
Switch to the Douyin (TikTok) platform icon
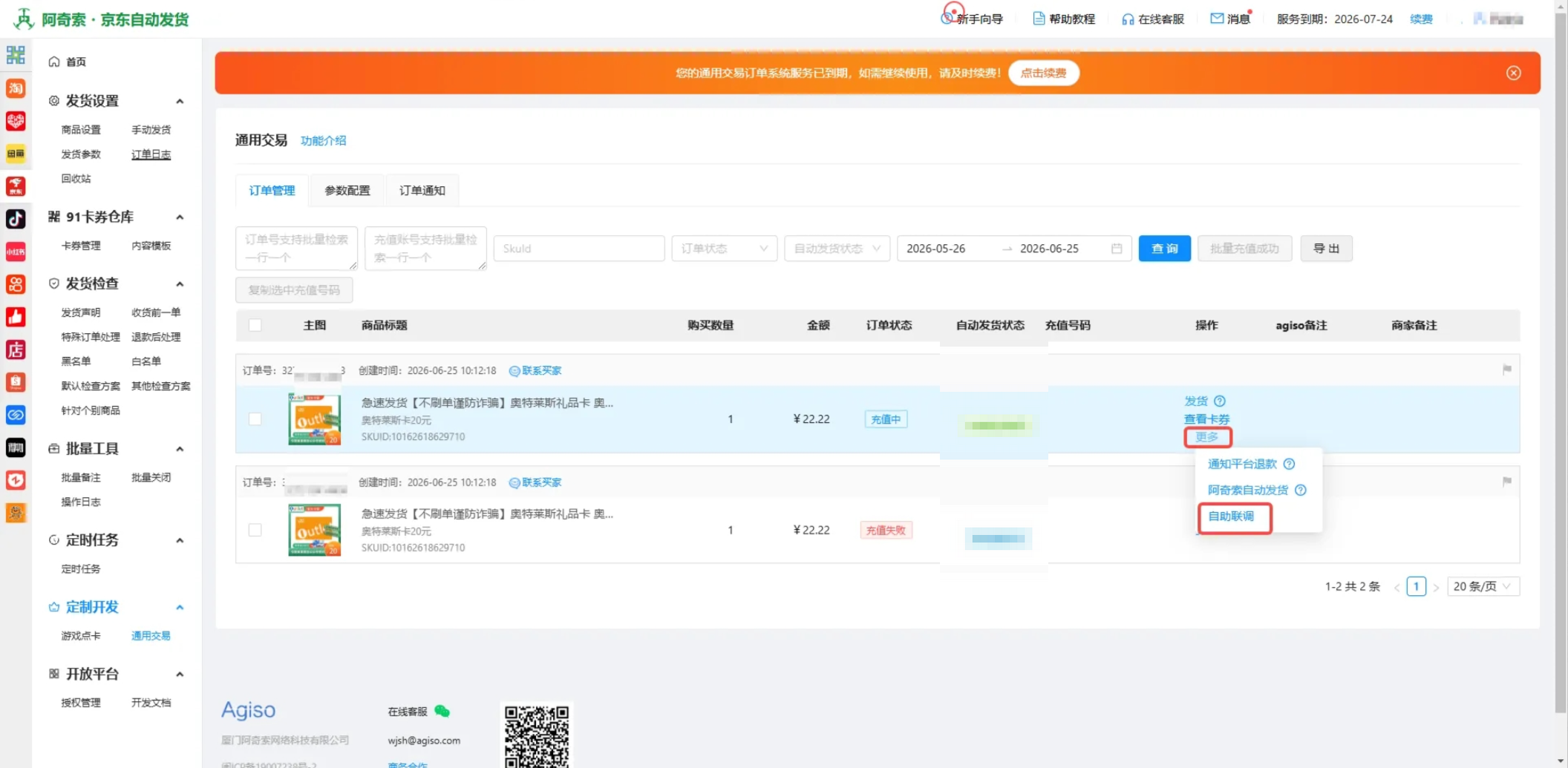(x=16, y=219)
